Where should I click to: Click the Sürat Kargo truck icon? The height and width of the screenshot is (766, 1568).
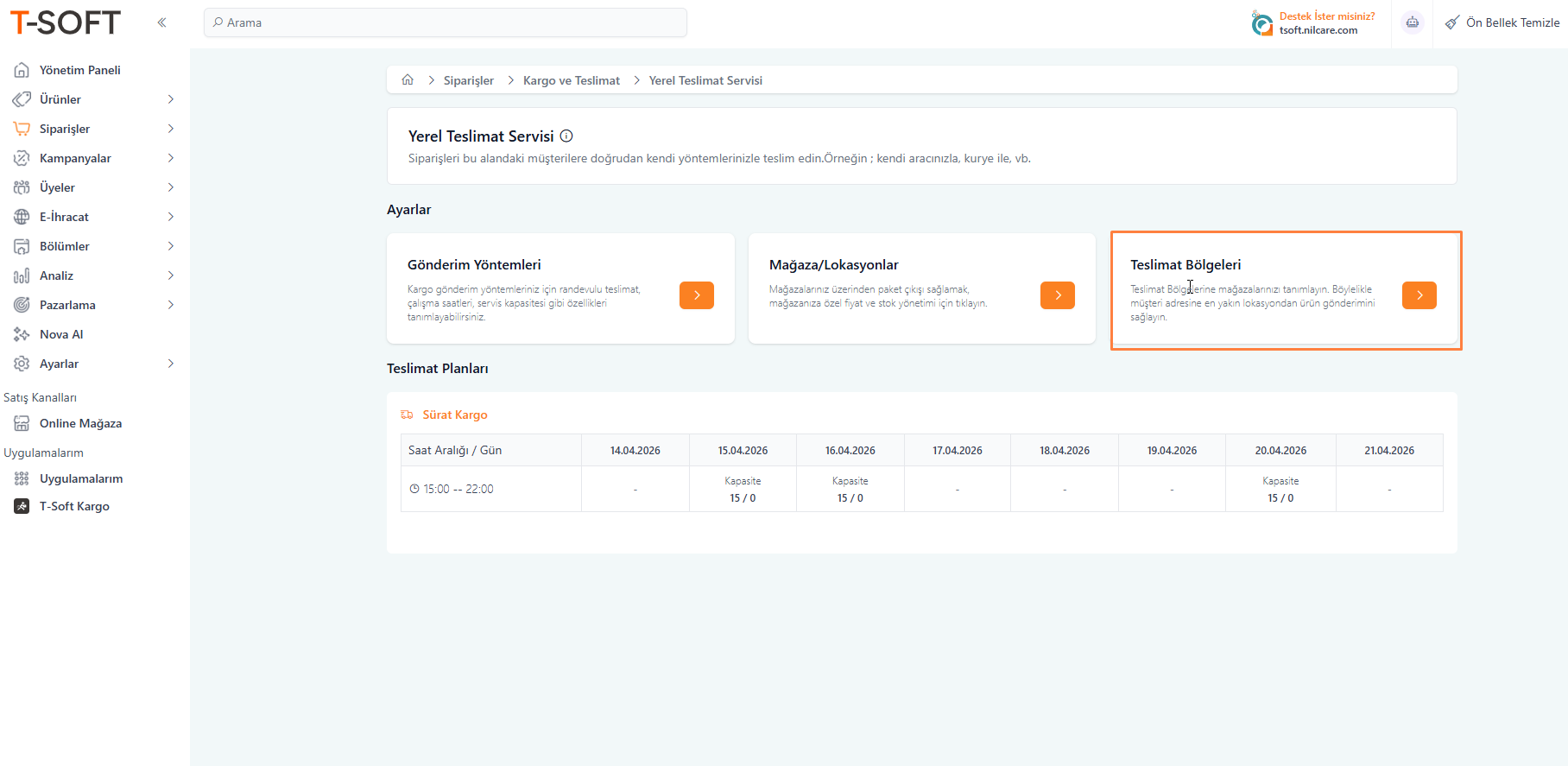tap(407, 415)
